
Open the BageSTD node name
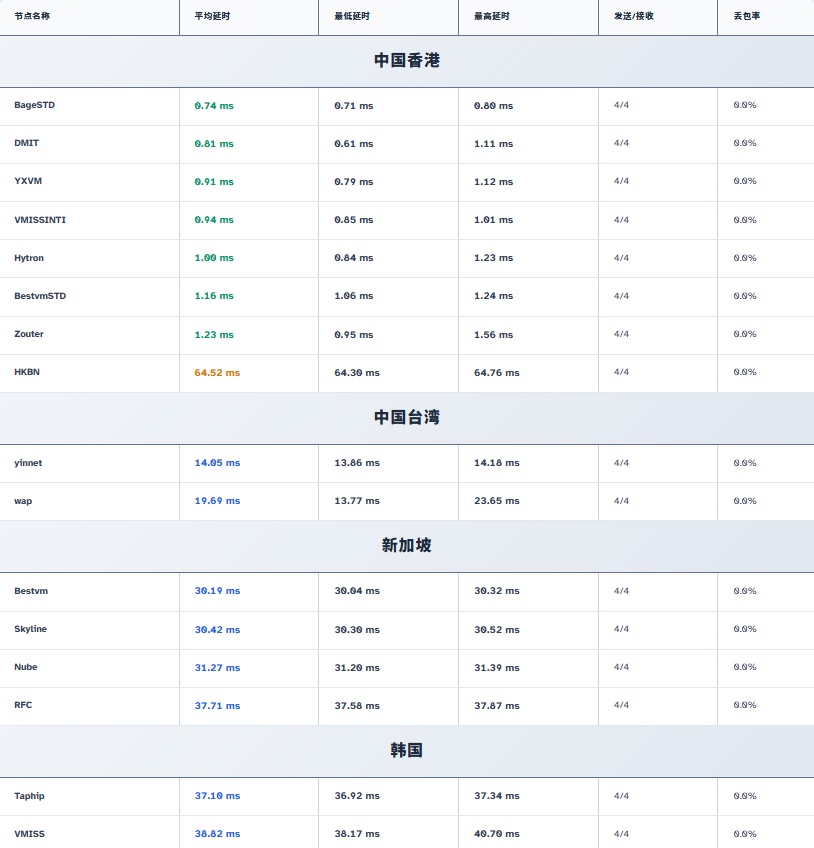(x=35, y=105)
